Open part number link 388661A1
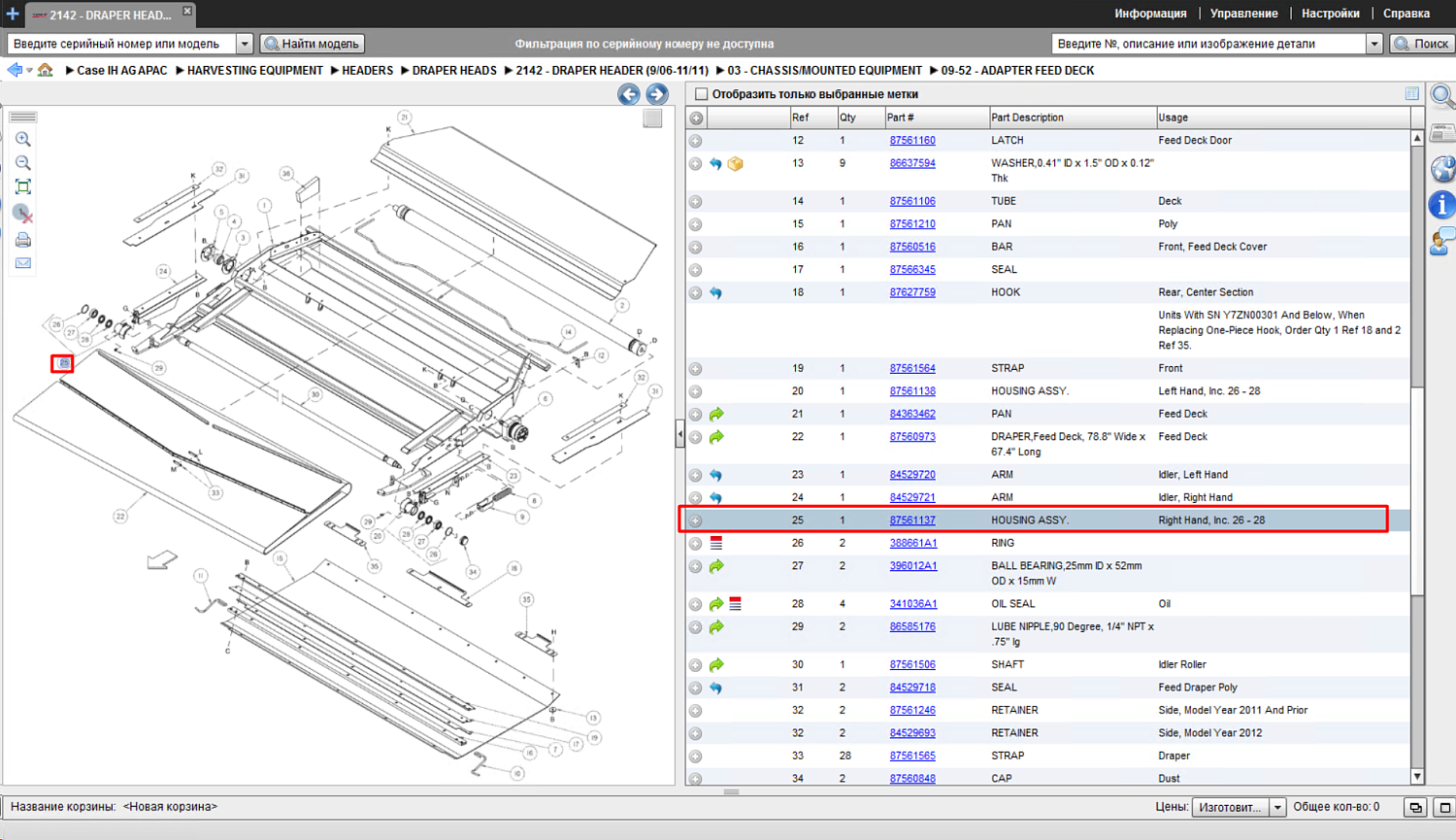 pos(913,544)
